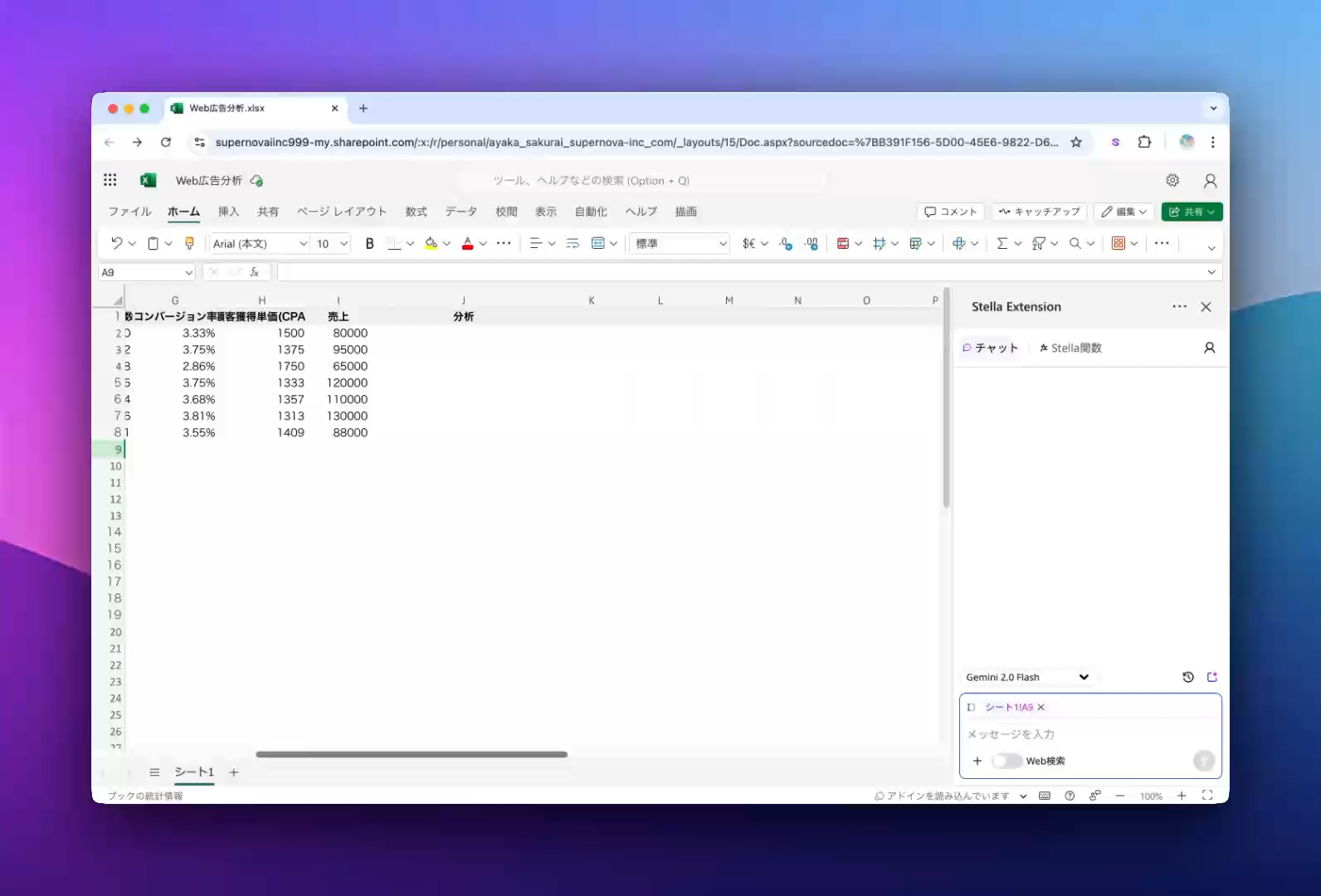
Task: Switch to the 数式 tab
Action: pos(416,212)
